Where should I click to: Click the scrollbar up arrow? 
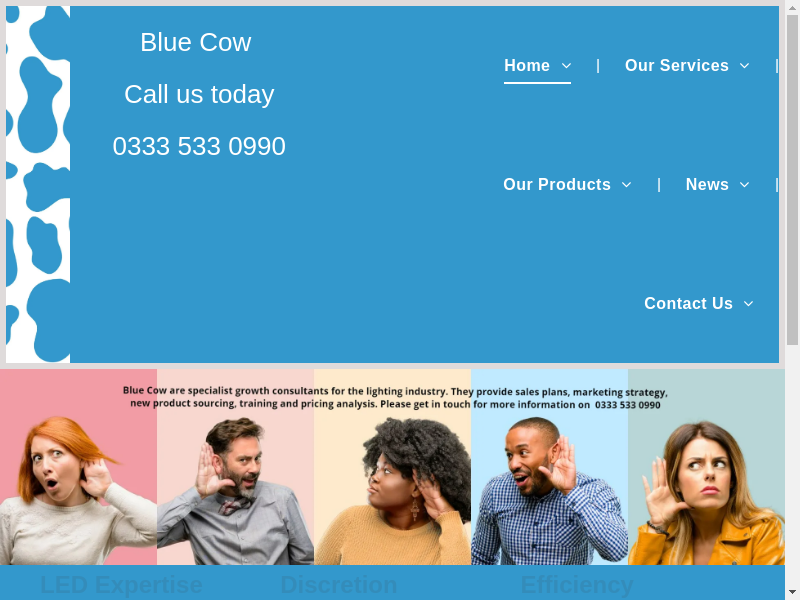(x=792, y=7)
